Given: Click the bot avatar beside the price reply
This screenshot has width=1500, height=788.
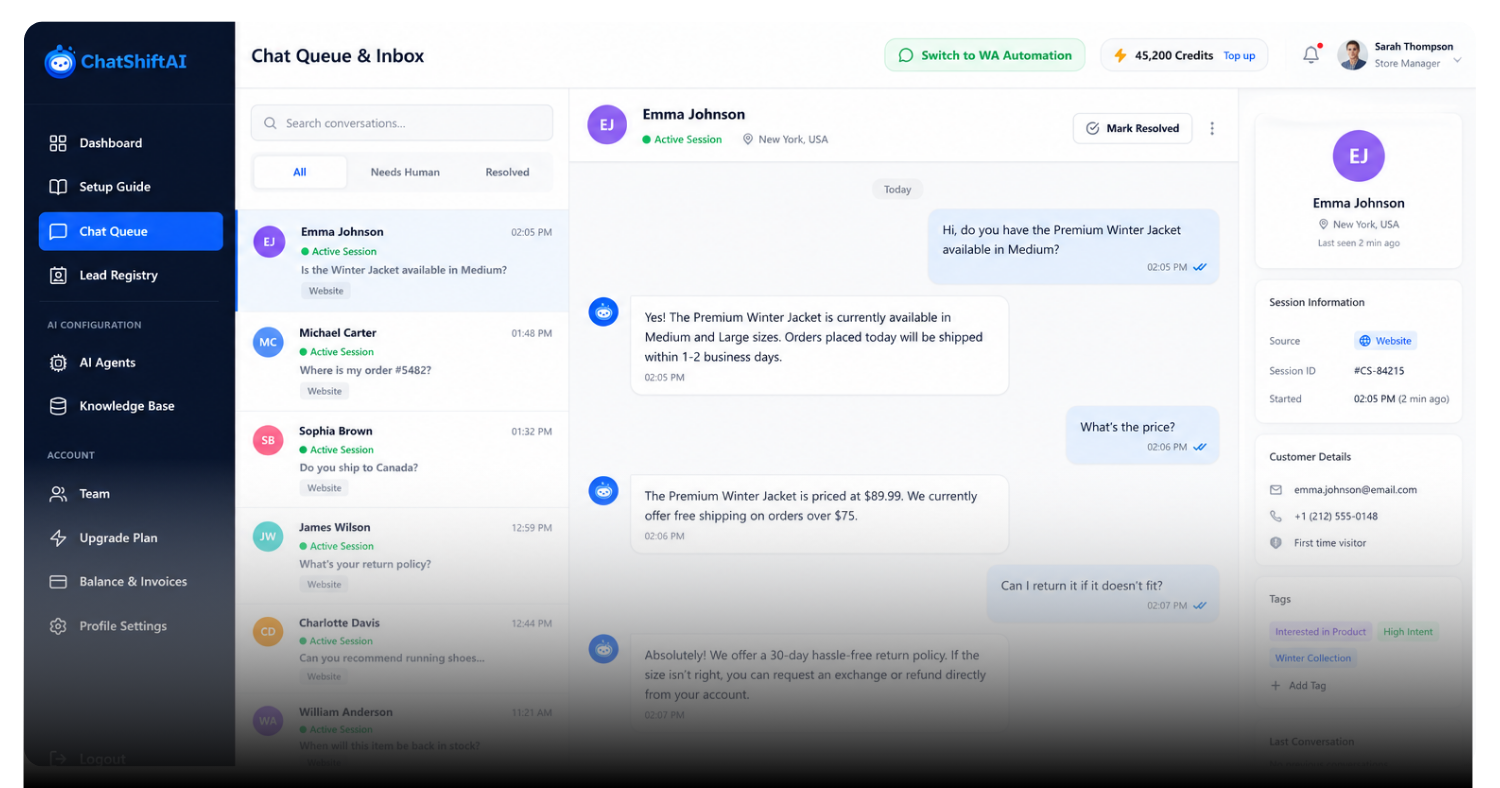Looking at the screenshot, I should tap(603, 490).
